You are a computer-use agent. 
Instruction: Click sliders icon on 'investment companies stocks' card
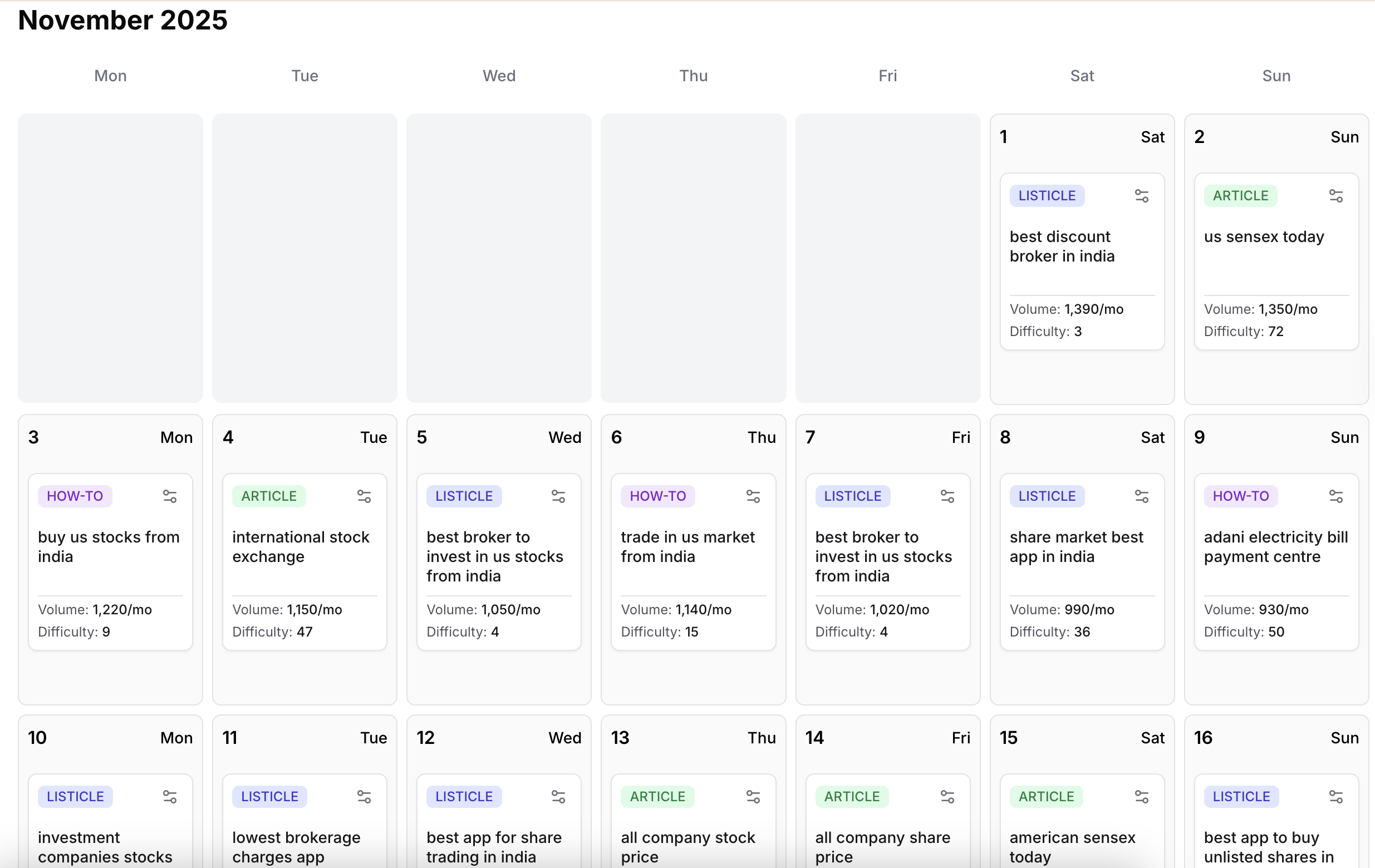[170, 797]
